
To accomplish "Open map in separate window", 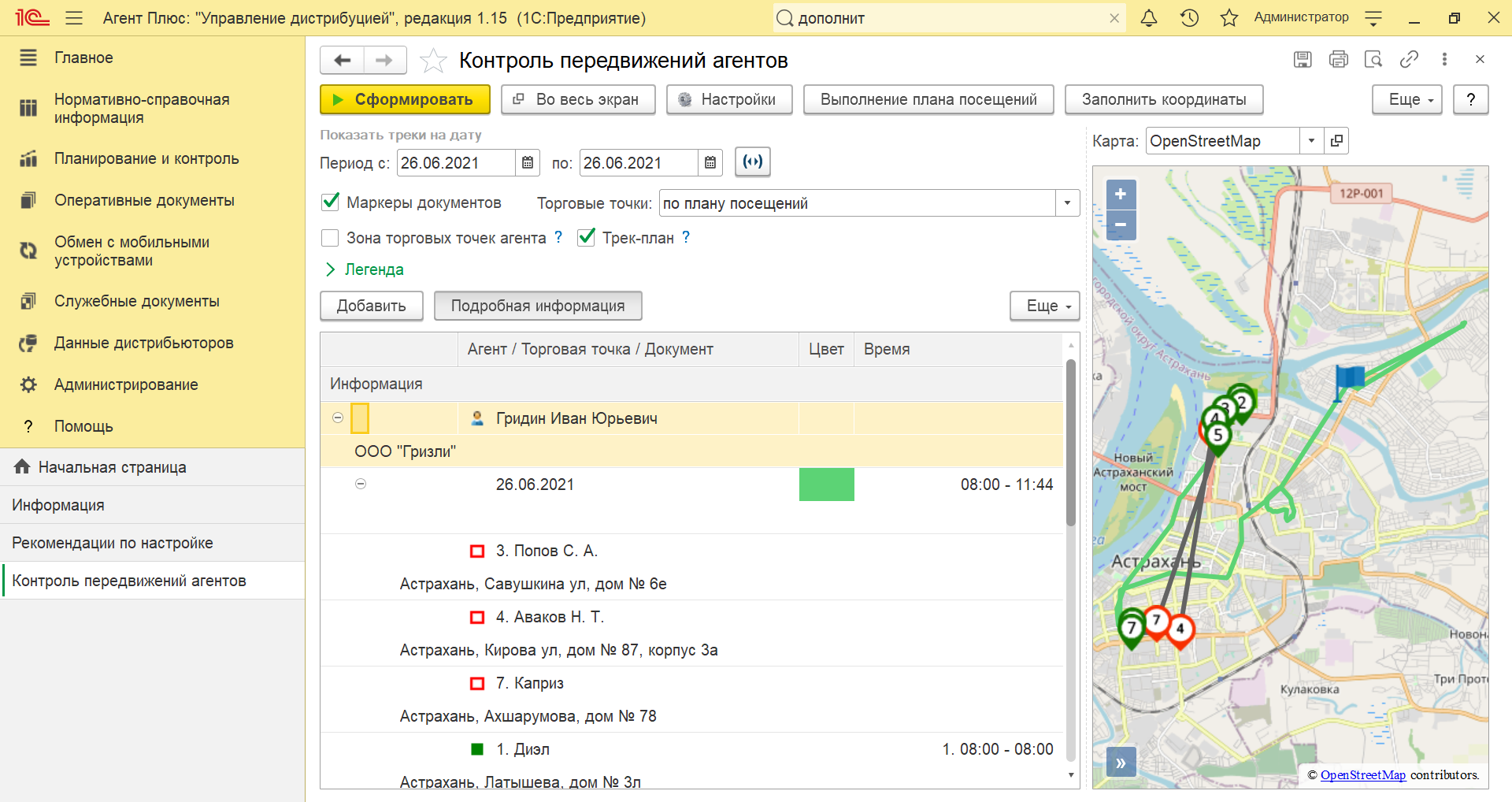I will [x=1336, y=141].
